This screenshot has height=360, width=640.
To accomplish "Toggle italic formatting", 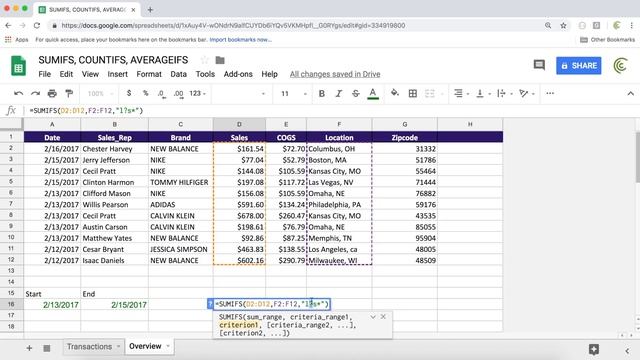I will [x=339, y=93].
